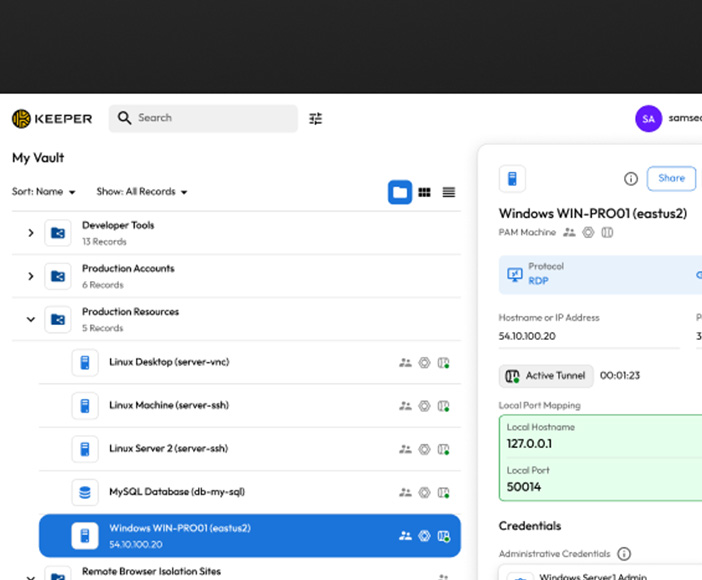The width and height of the screenshot is (702, 580).
Task: Click the 54.10.100.20 hostname field
Action: tap(589, 336)
